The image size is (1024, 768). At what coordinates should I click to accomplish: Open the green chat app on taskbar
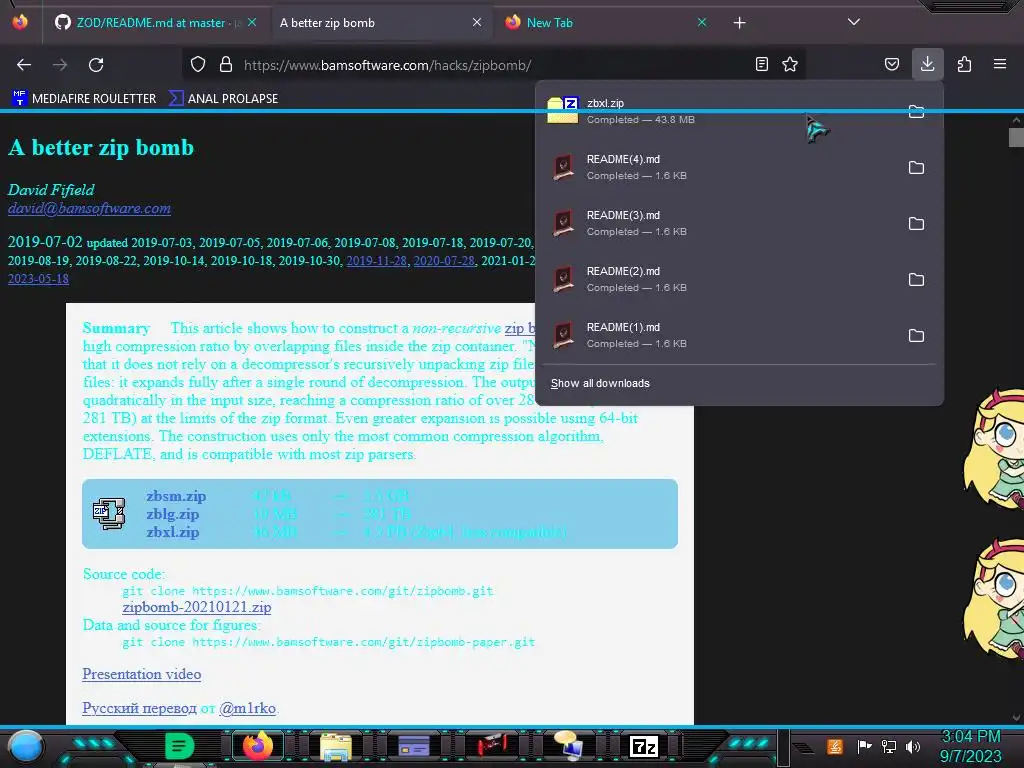pyautogui.click(x=179, y=746)
